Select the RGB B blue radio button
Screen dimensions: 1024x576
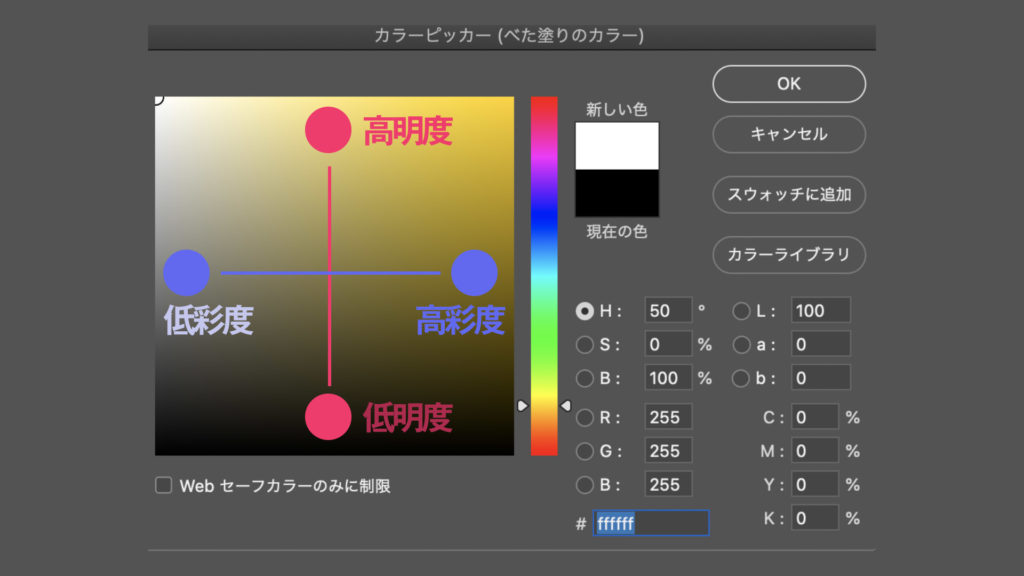tap(584, 485)
